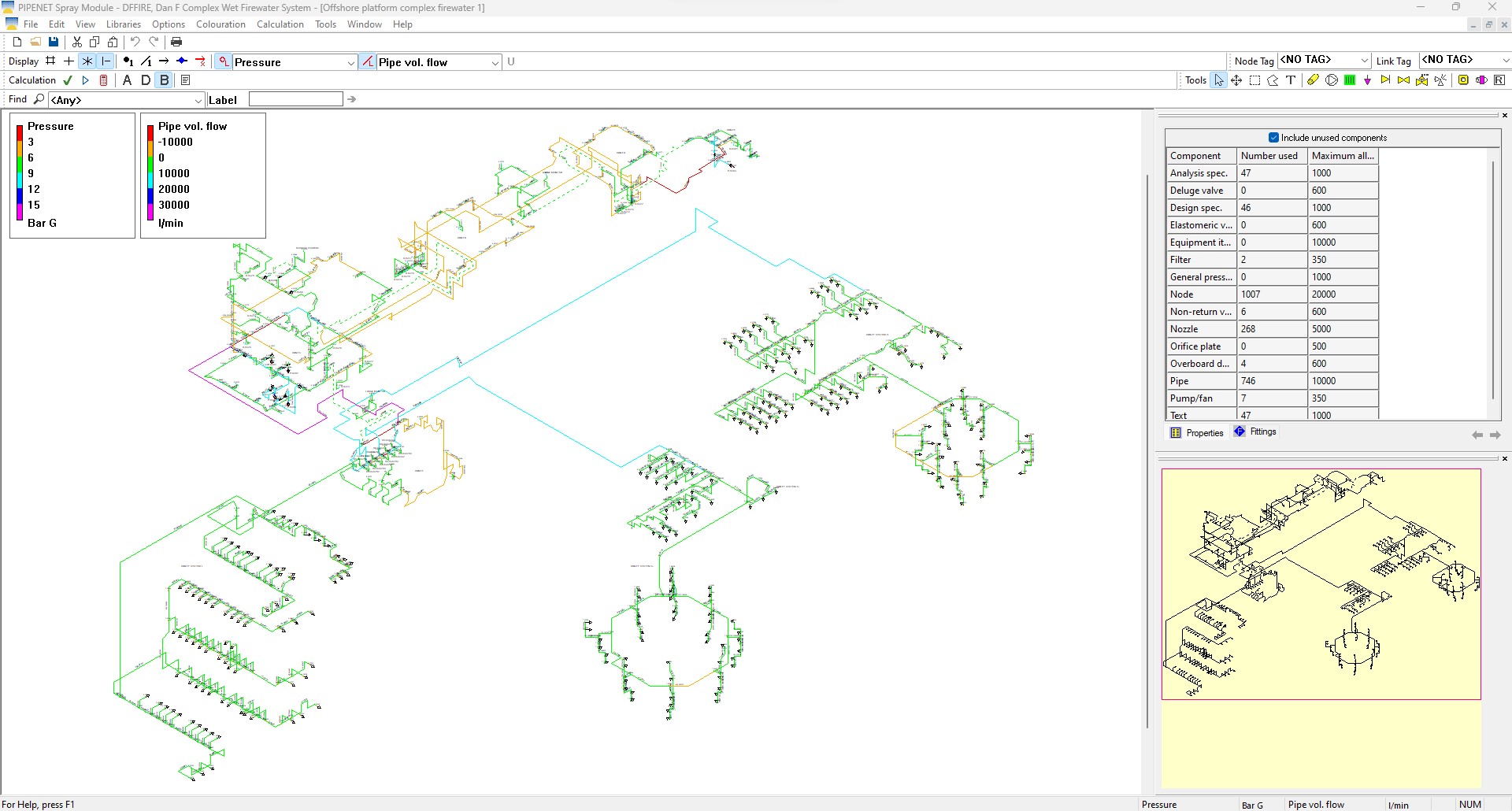Viewport: 1512px width, 811px height.
Task: Select the rectangular area selection tool
Action: 1254,80
